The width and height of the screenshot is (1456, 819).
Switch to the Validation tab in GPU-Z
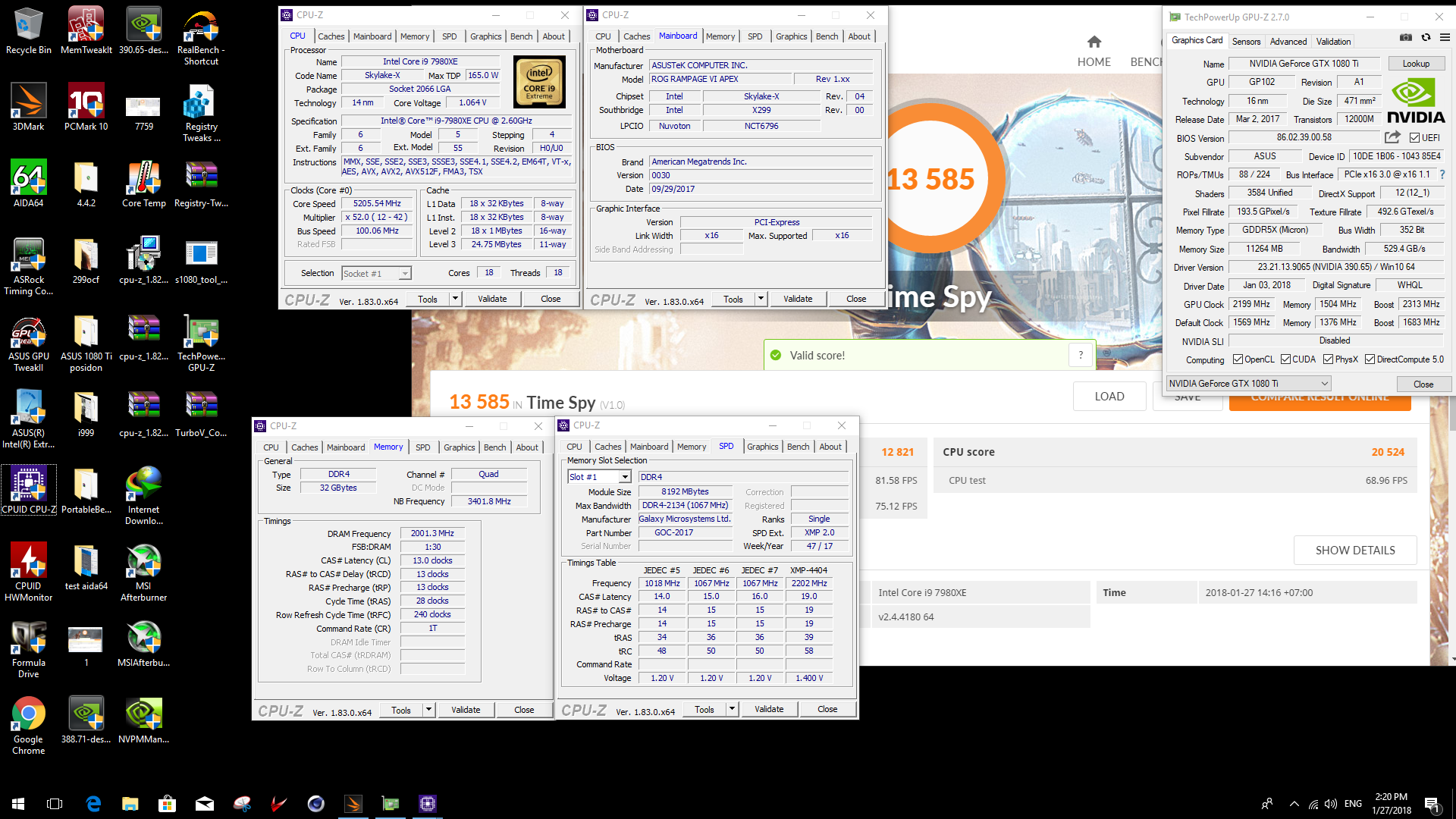point(1333,42)
